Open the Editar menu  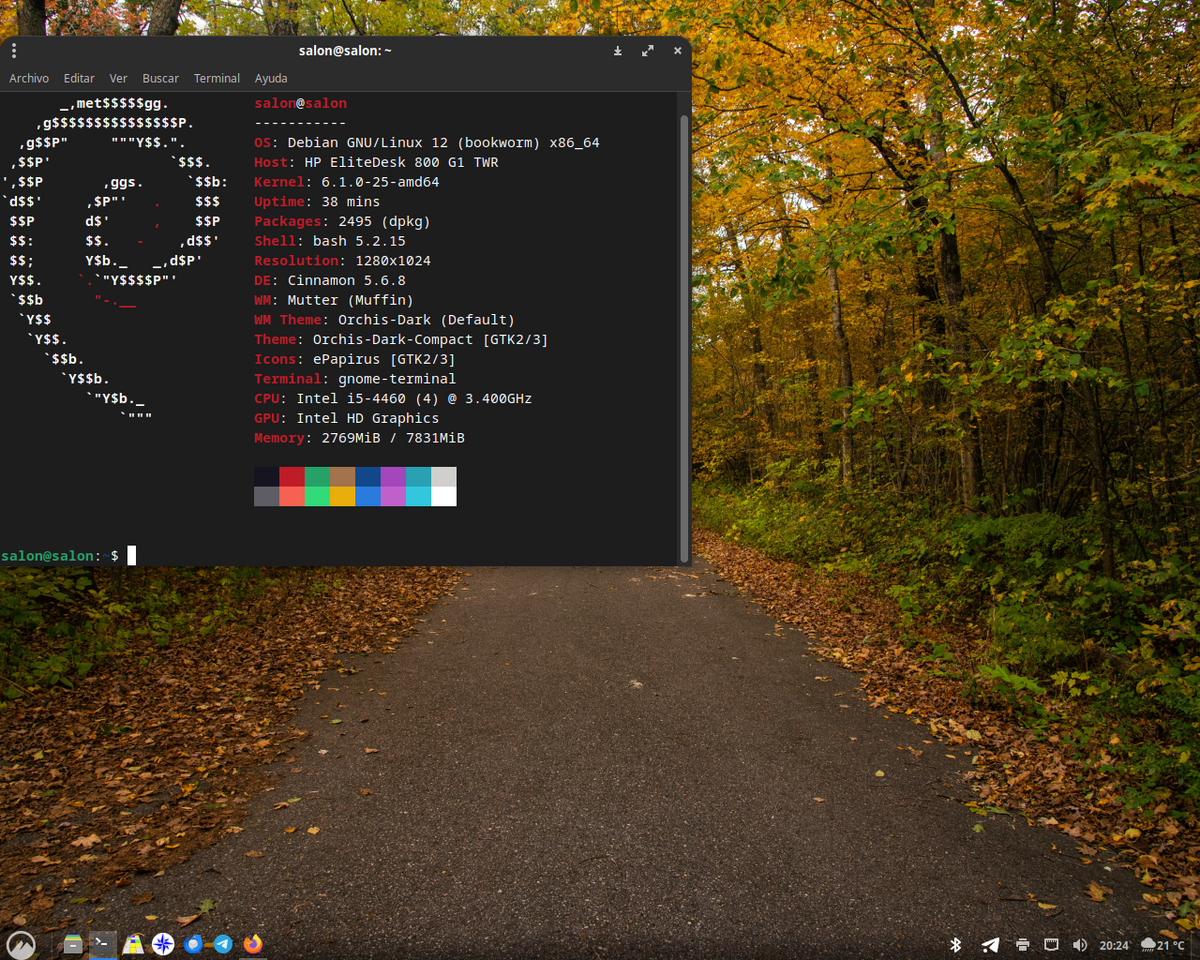coord(79,78)
